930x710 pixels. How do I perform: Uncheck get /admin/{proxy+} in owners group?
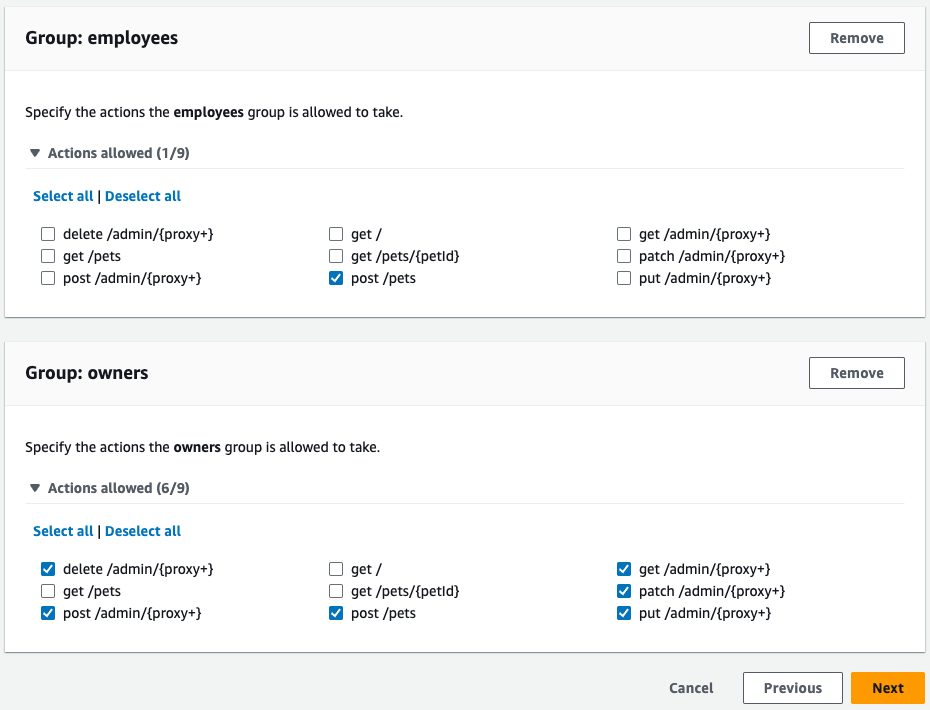point(623,568)
